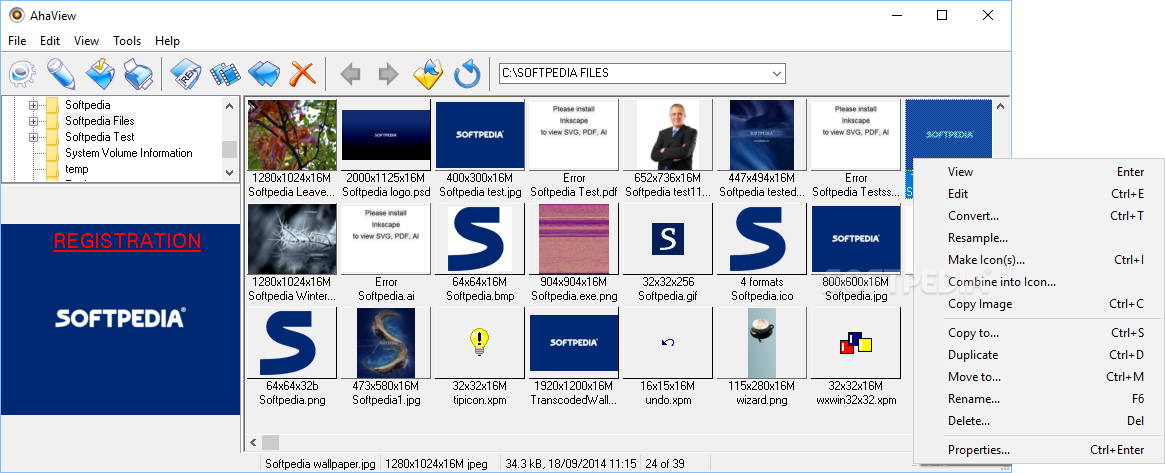The width and height of the screenshot is (1165, 473).
Task: Open the View menu
Action: pos(86,41)
